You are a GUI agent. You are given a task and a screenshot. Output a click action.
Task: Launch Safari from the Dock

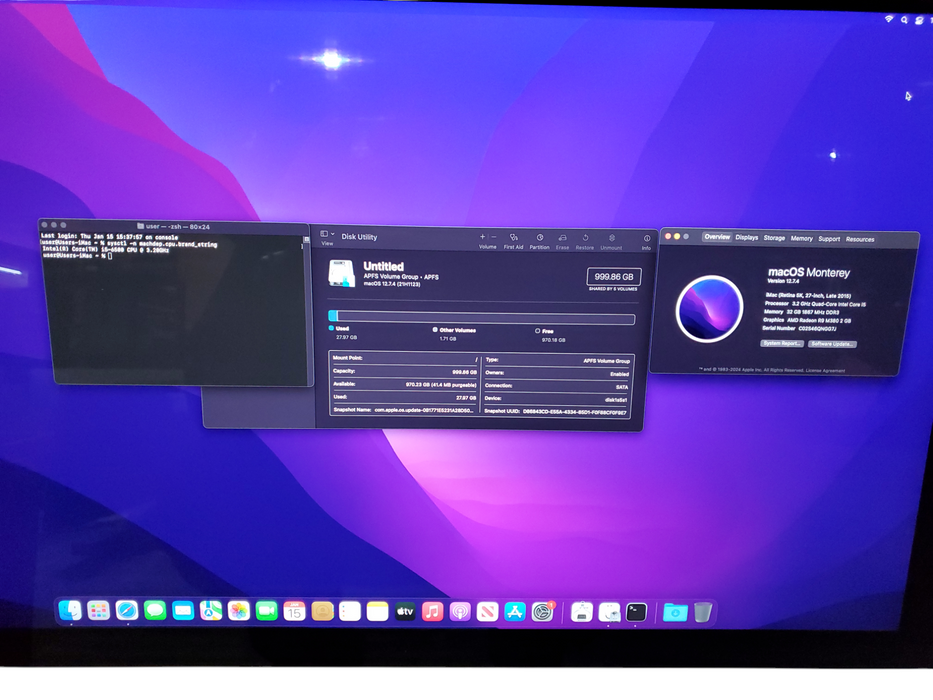127,610
